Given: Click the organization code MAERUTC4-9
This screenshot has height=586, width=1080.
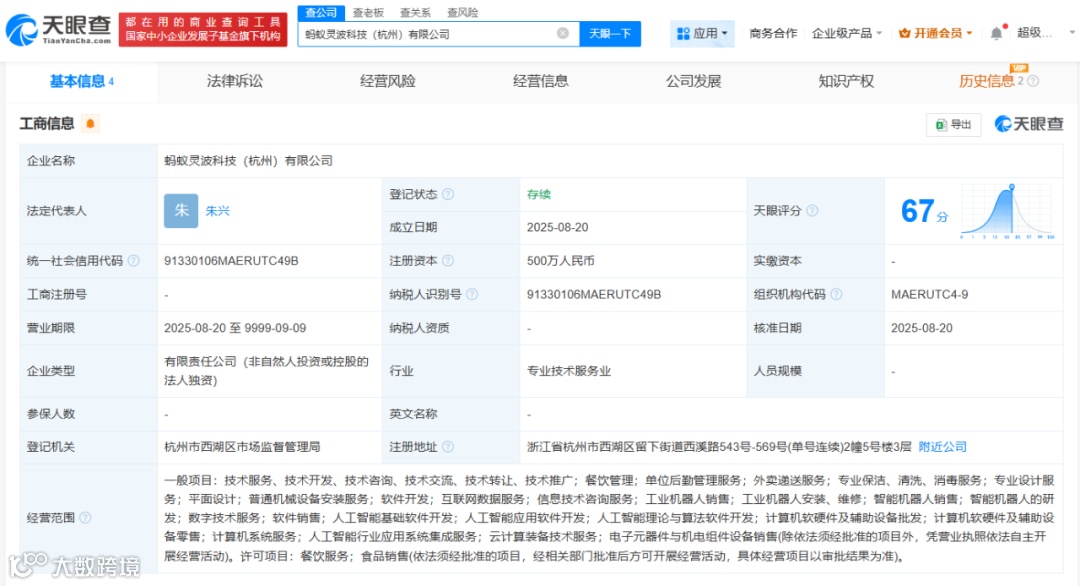Looking at the screenshot, I should [x=929, y=295].
